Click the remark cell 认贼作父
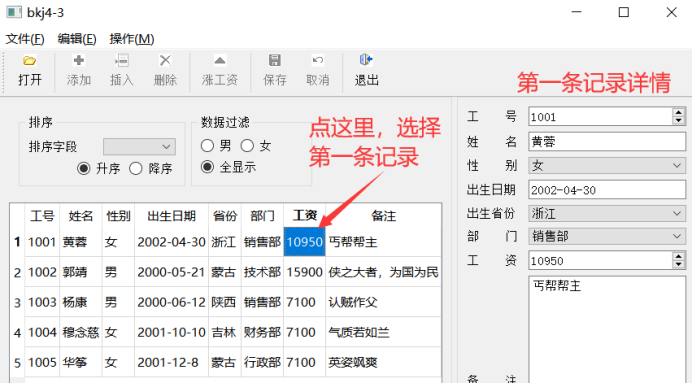The height and width of the screenshot is (384, 693). click(383, 302)
